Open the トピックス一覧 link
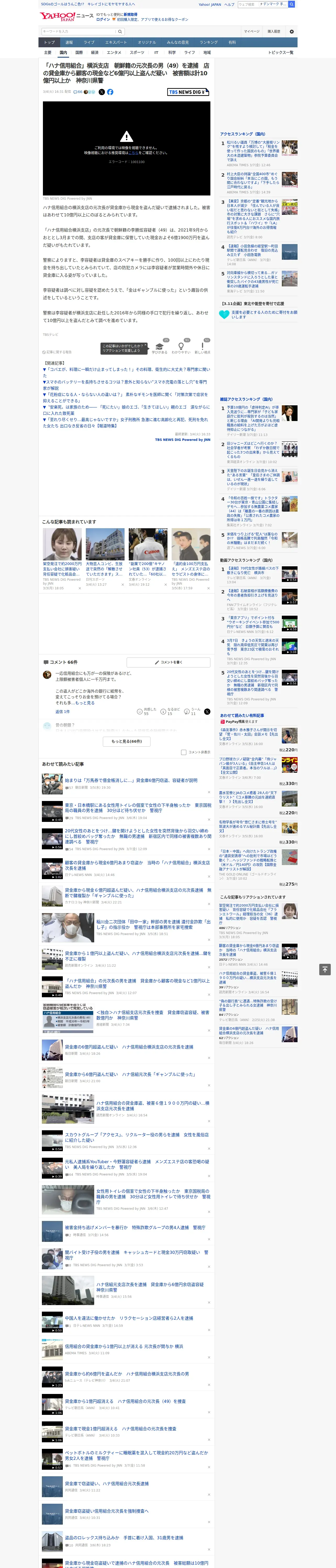This screenshot has height=1568, width=336. 281,52
